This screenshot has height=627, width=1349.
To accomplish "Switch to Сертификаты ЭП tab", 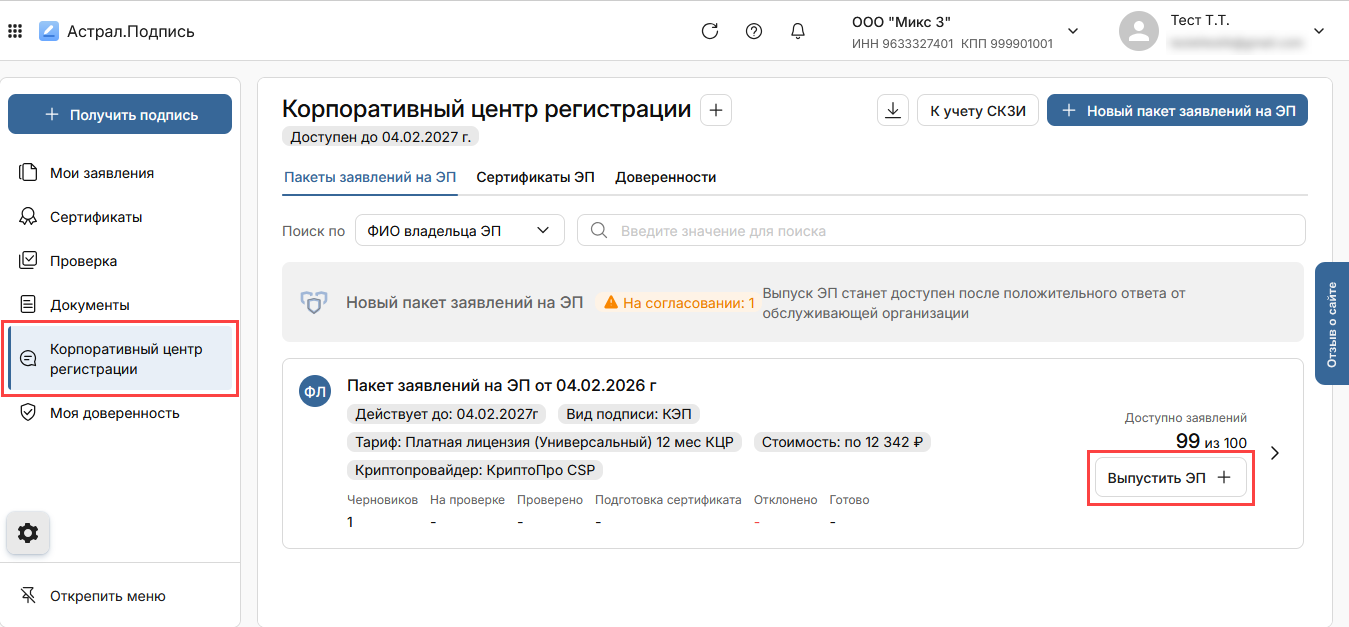I will click(535, 177).
